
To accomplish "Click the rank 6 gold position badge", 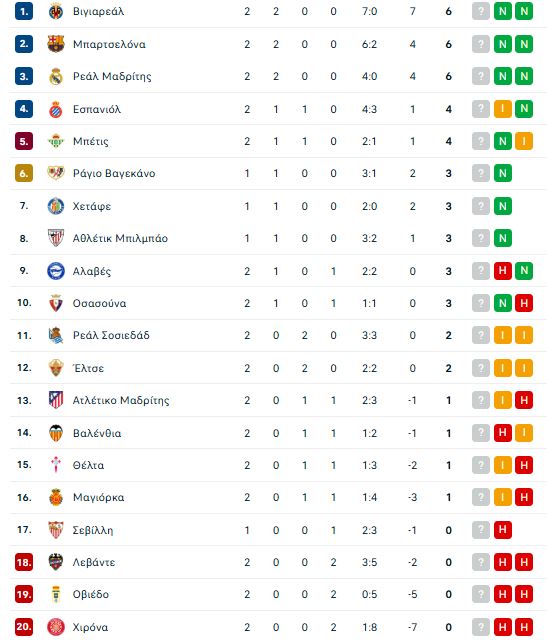I will click(x=24, y=173).
